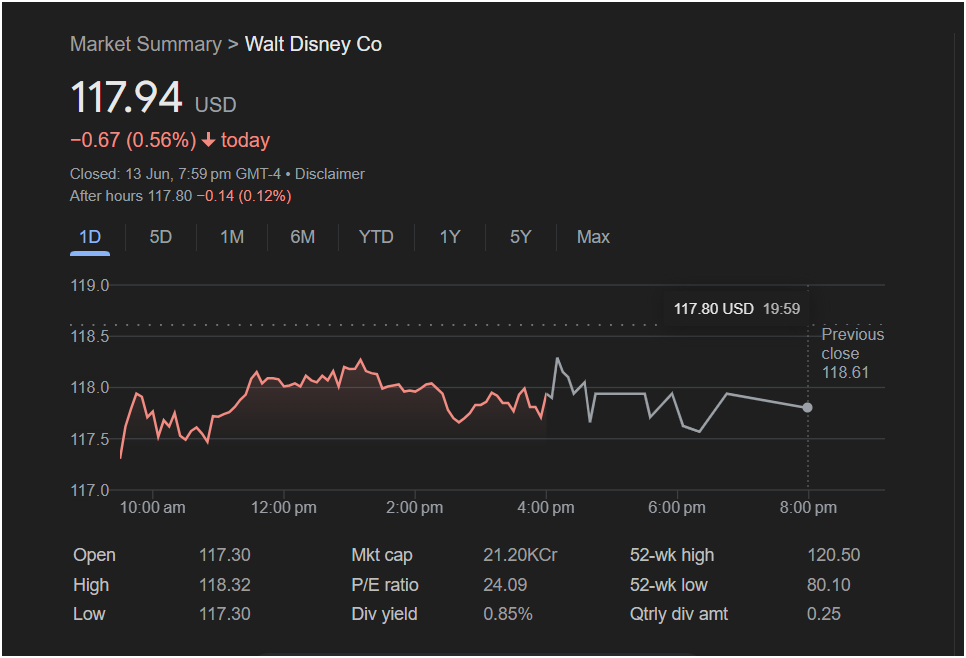This screenshot has width=966, height=658.
Task: Click the −0.67 (0.56%) change text
Action: pyautogui.click(x=133, y=140)
